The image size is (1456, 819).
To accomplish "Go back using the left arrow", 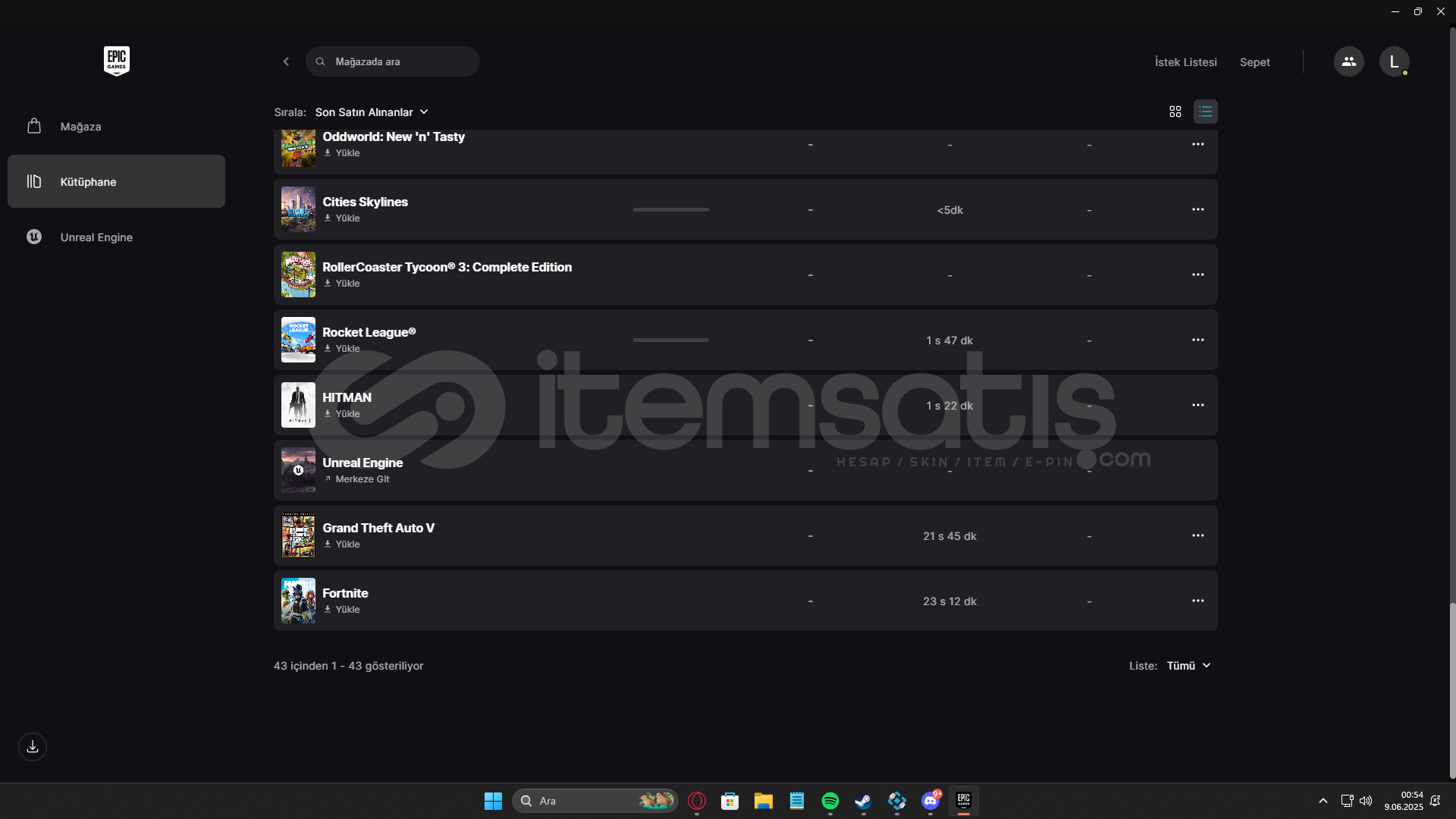I will [286, 61].
